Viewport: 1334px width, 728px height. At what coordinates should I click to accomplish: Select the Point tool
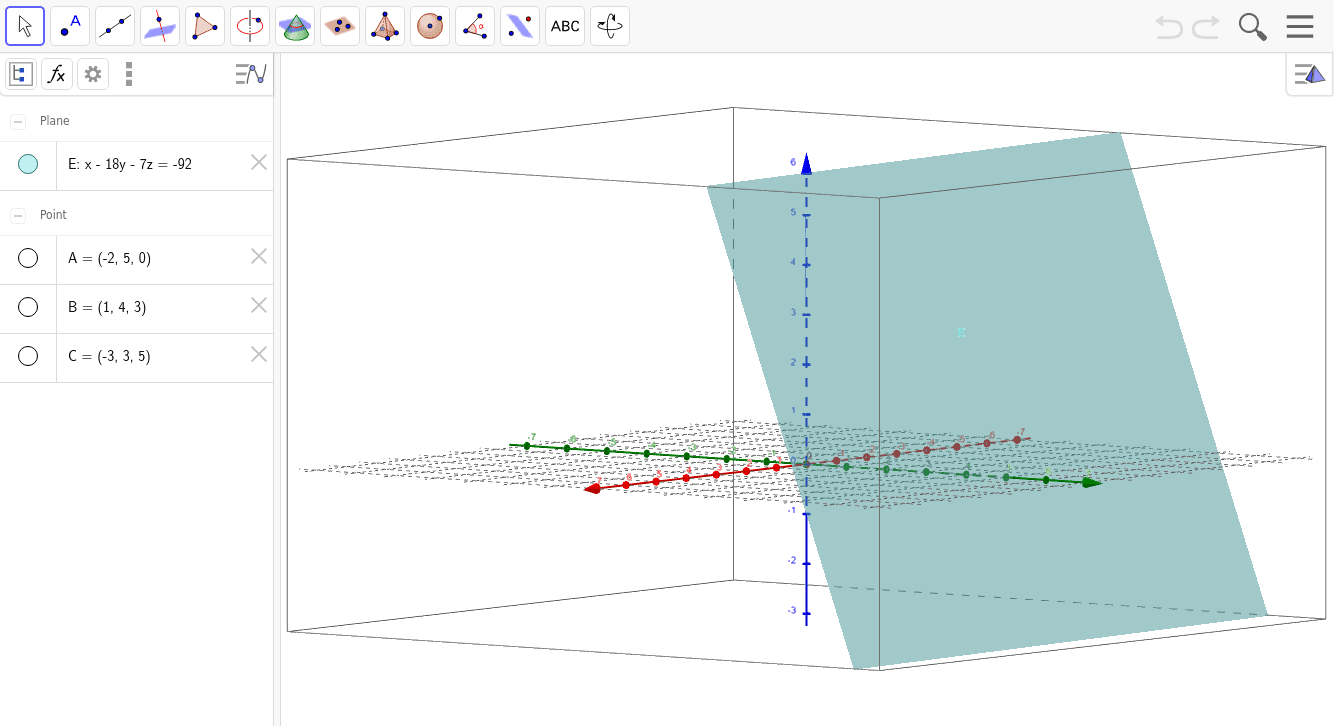pyautogui.click(x=70, y=26)
